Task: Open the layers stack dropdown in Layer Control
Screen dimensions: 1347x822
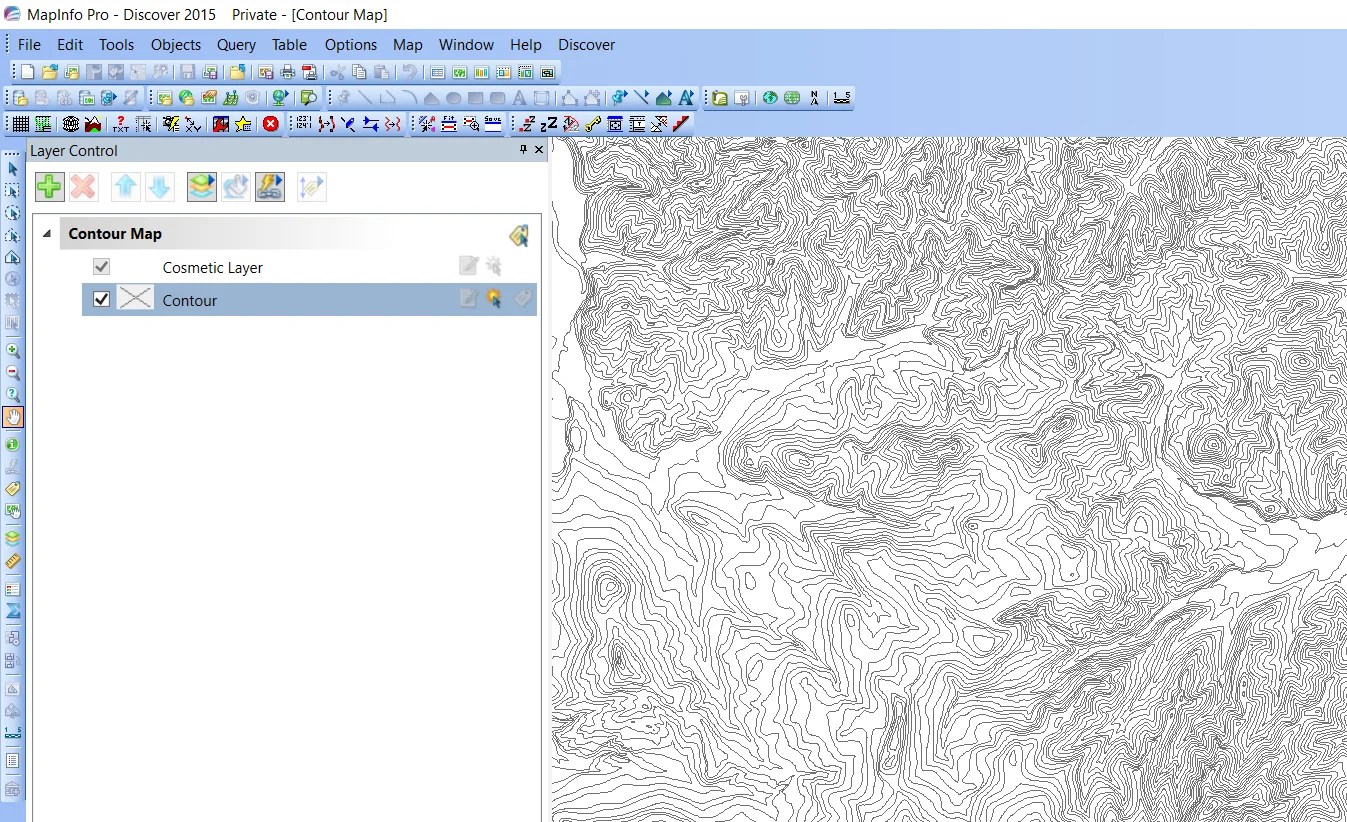Action: 201,186
